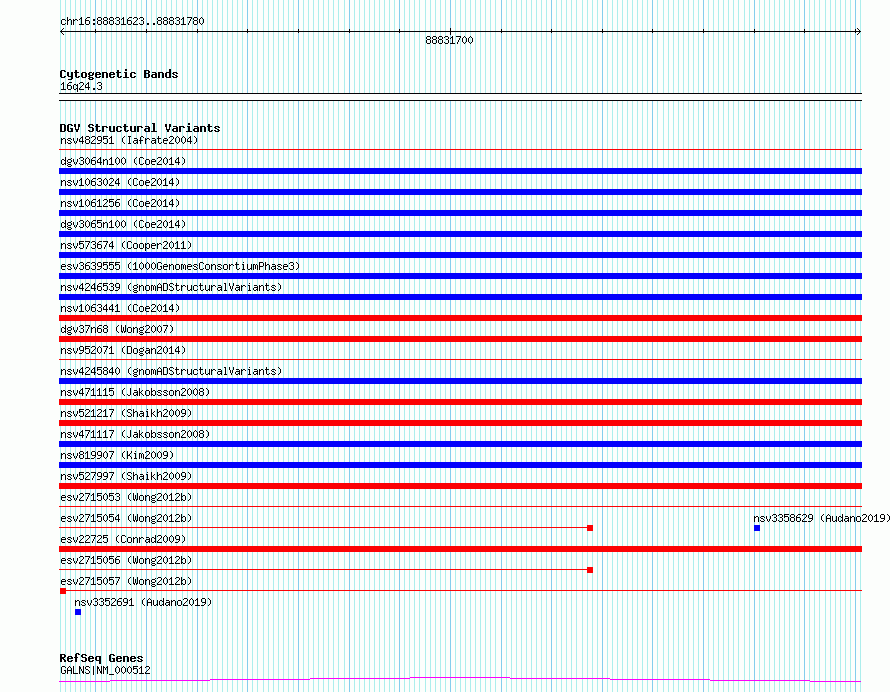Click the 88831700 ruler position label
Viewport: 890px width, 692px height.
pos(449,40)
